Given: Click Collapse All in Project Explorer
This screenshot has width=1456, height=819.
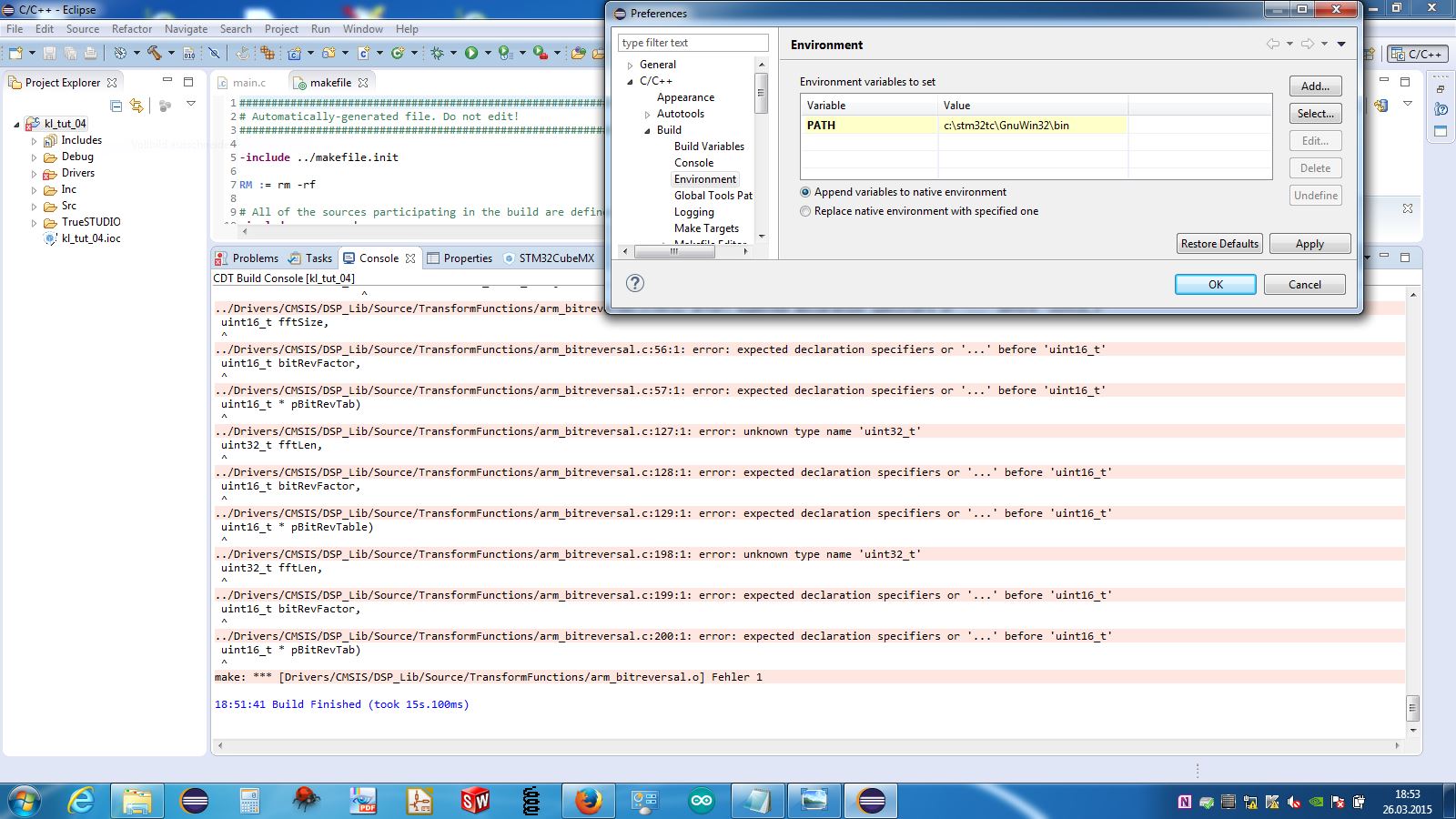Looking at the screenshot, I should pos(116,106).
